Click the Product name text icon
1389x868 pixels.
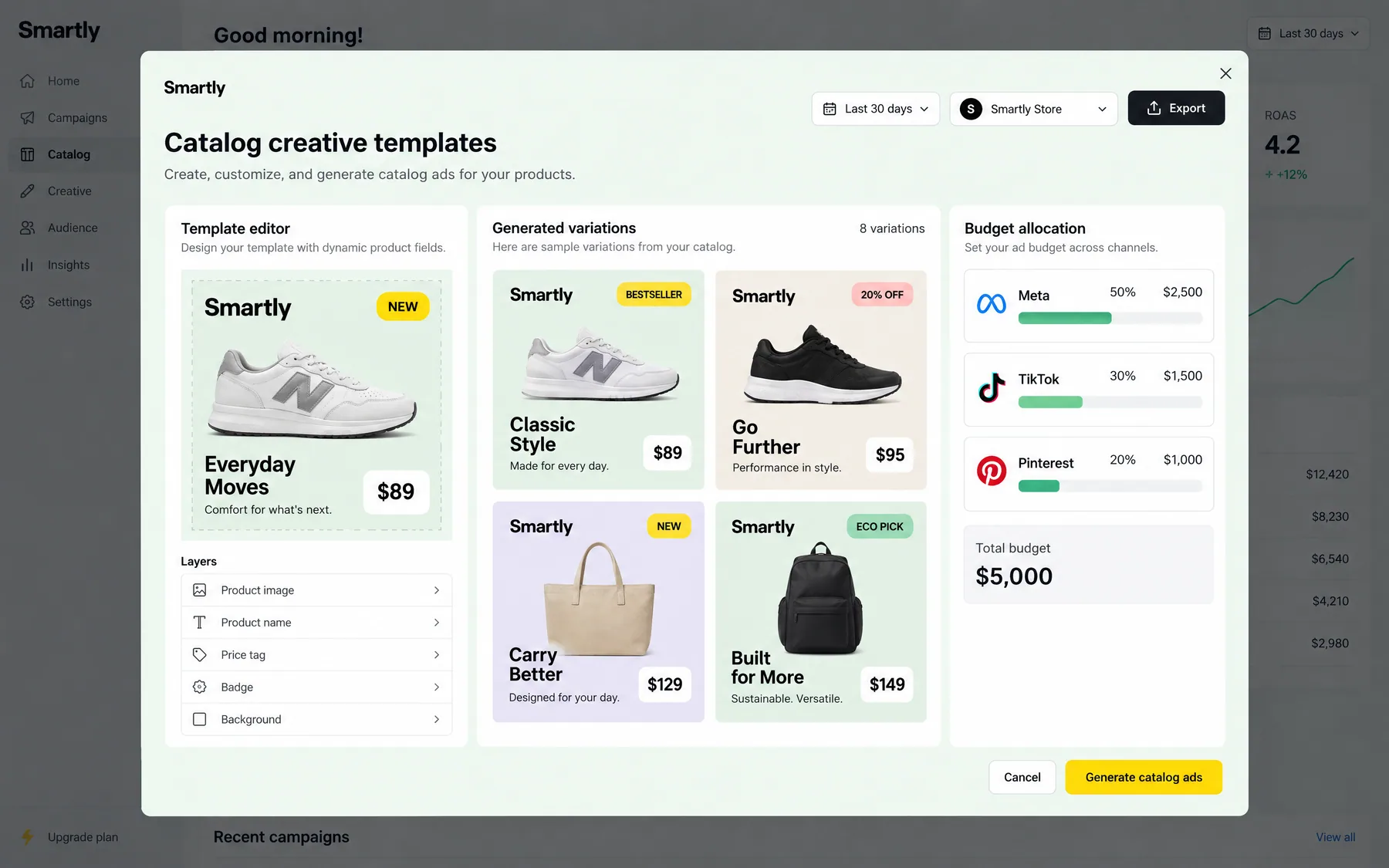tap(200, 623)
